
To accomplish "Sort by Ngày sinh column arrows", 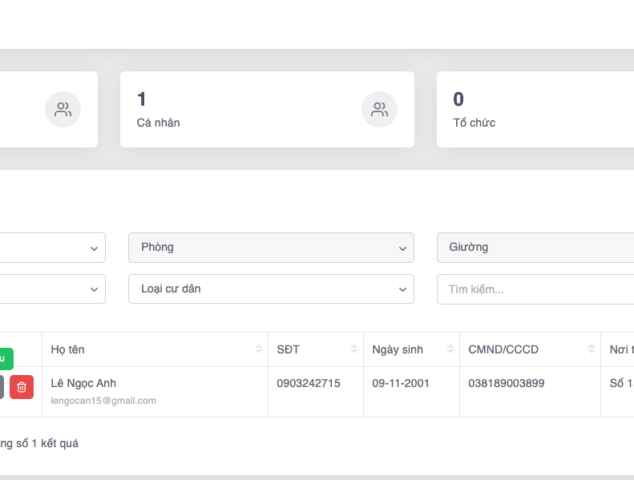I will point(449,349).
